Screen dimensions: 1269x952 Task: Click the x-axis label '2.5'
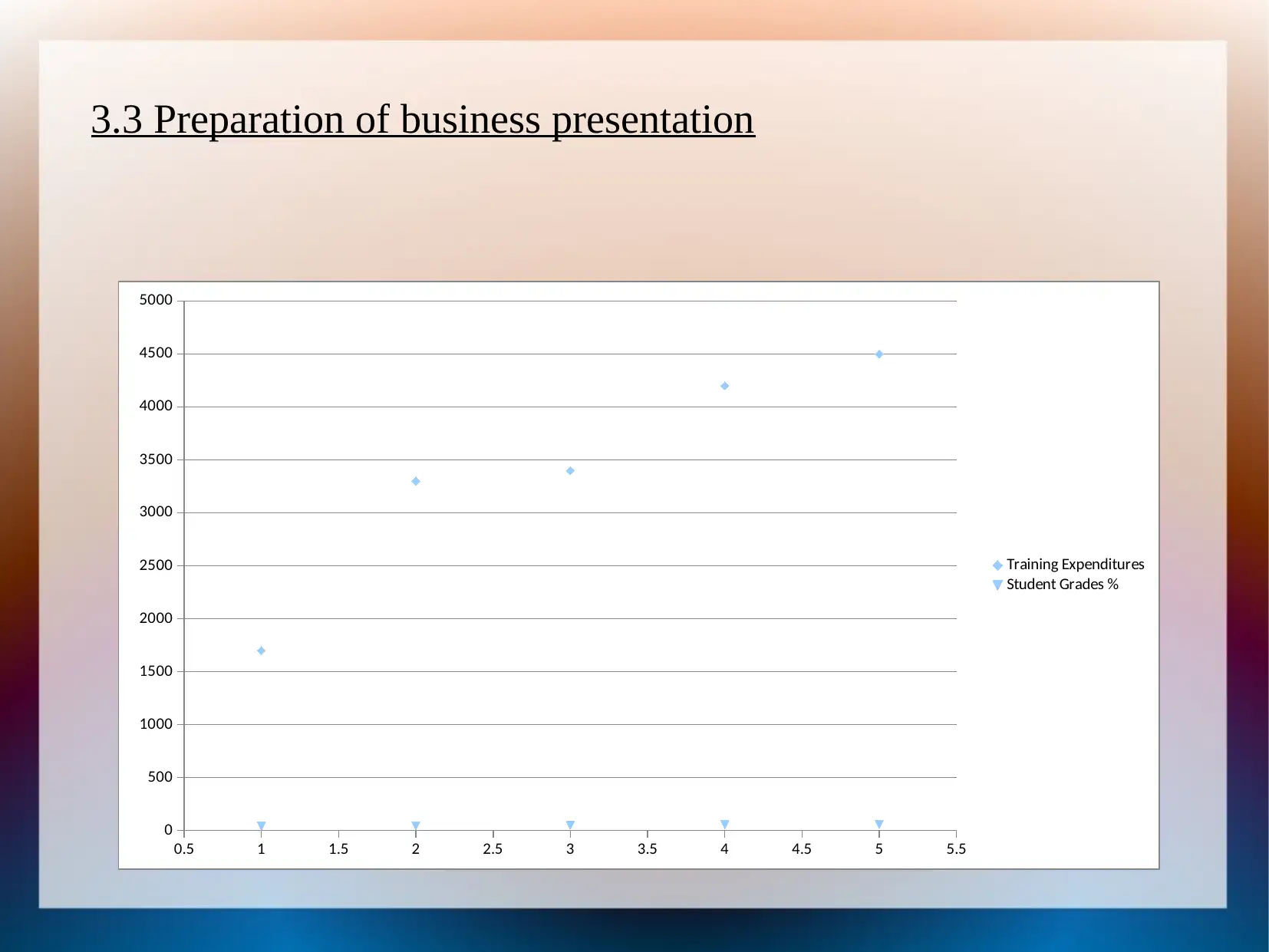tap(493, 849)
